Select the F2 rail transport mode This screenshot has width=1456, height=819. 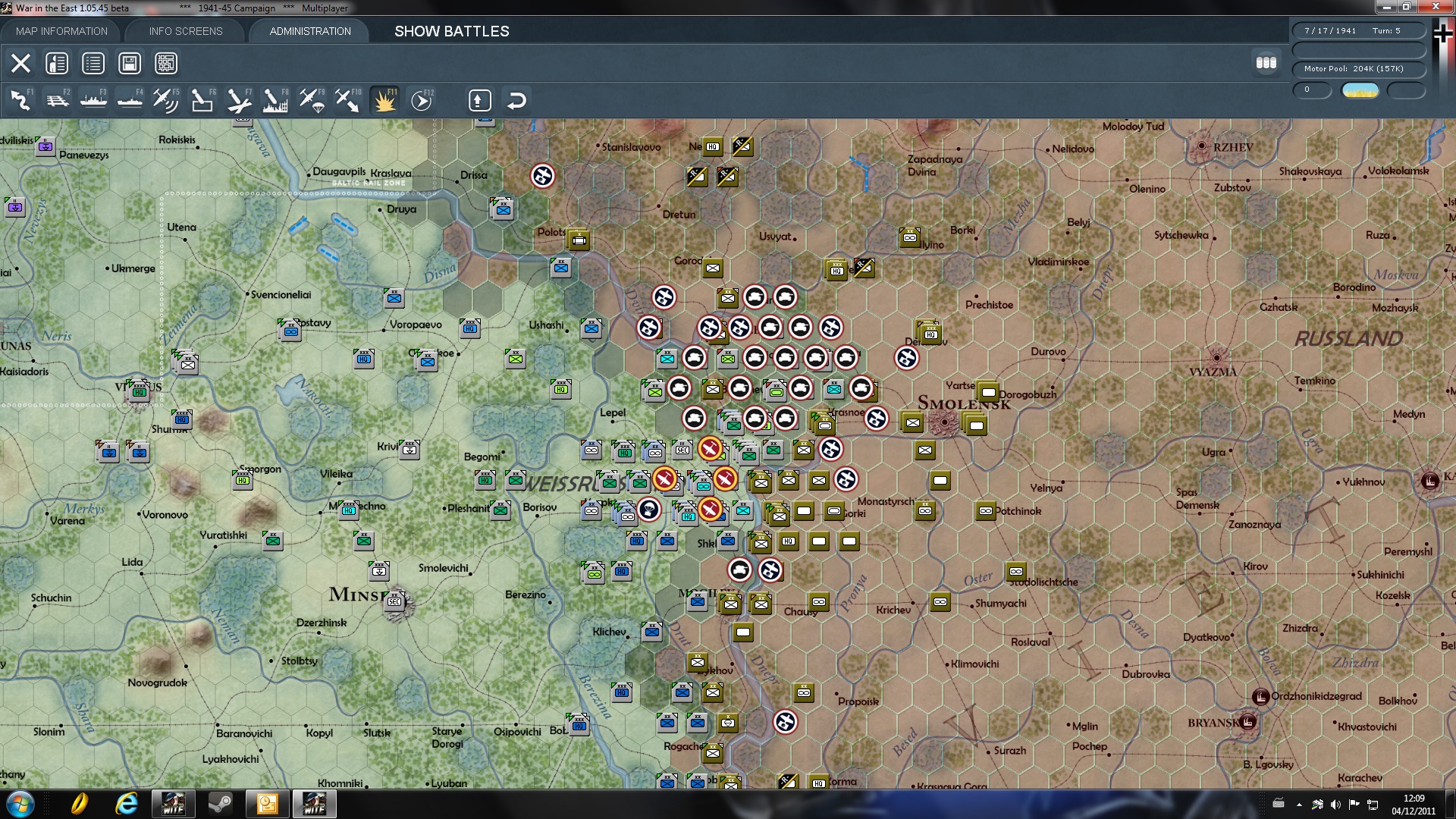click(57, 100)
